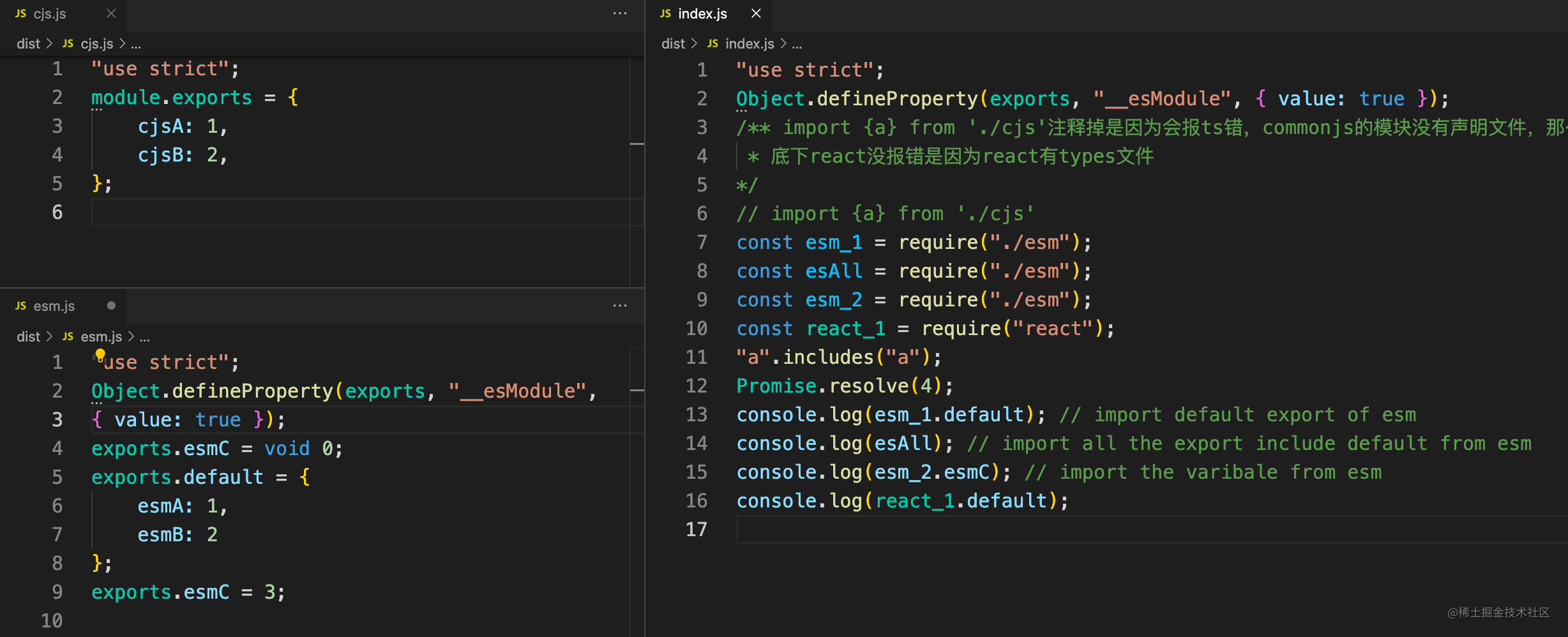Click the JS icon in the cjs.js breadcrumb

(67, 43)
